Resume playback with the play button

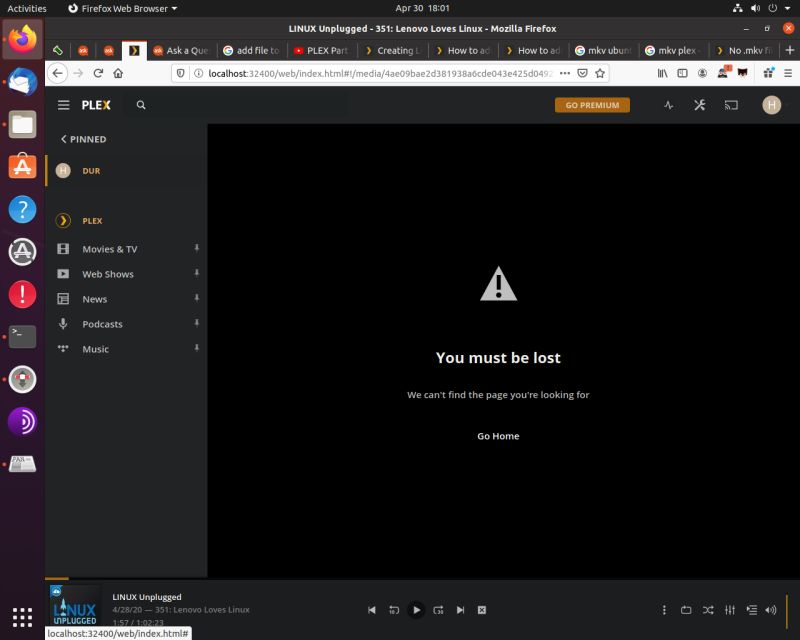click(416, 610)
